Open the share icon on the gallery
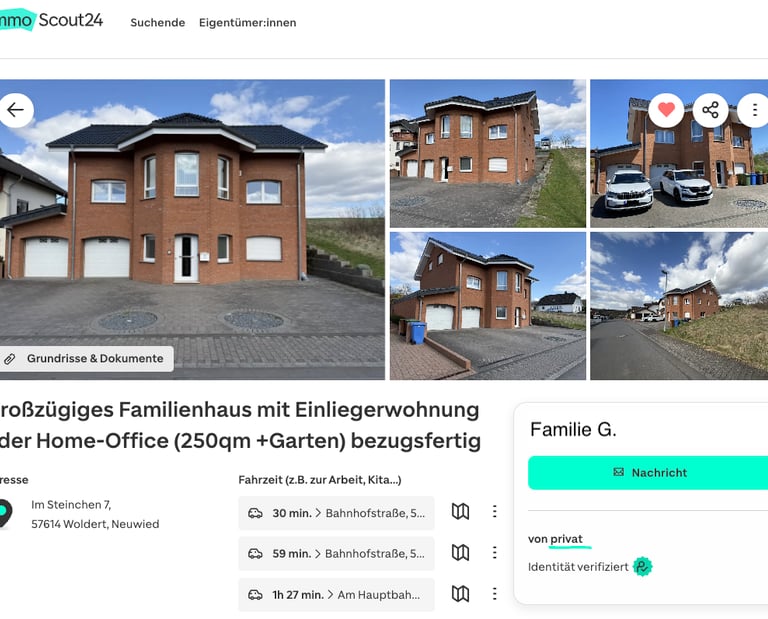The image size is (768, 619). tap(710, 110)
